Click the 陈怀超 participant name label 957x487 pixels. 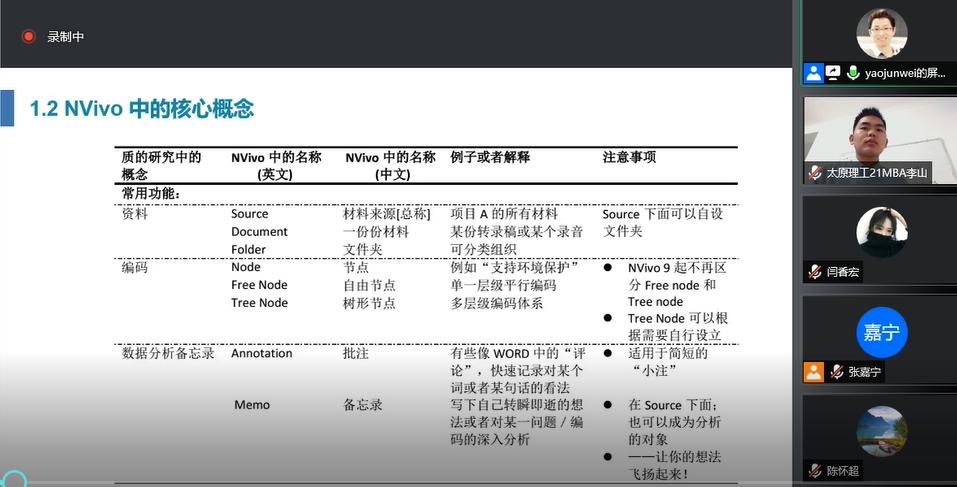842,471
